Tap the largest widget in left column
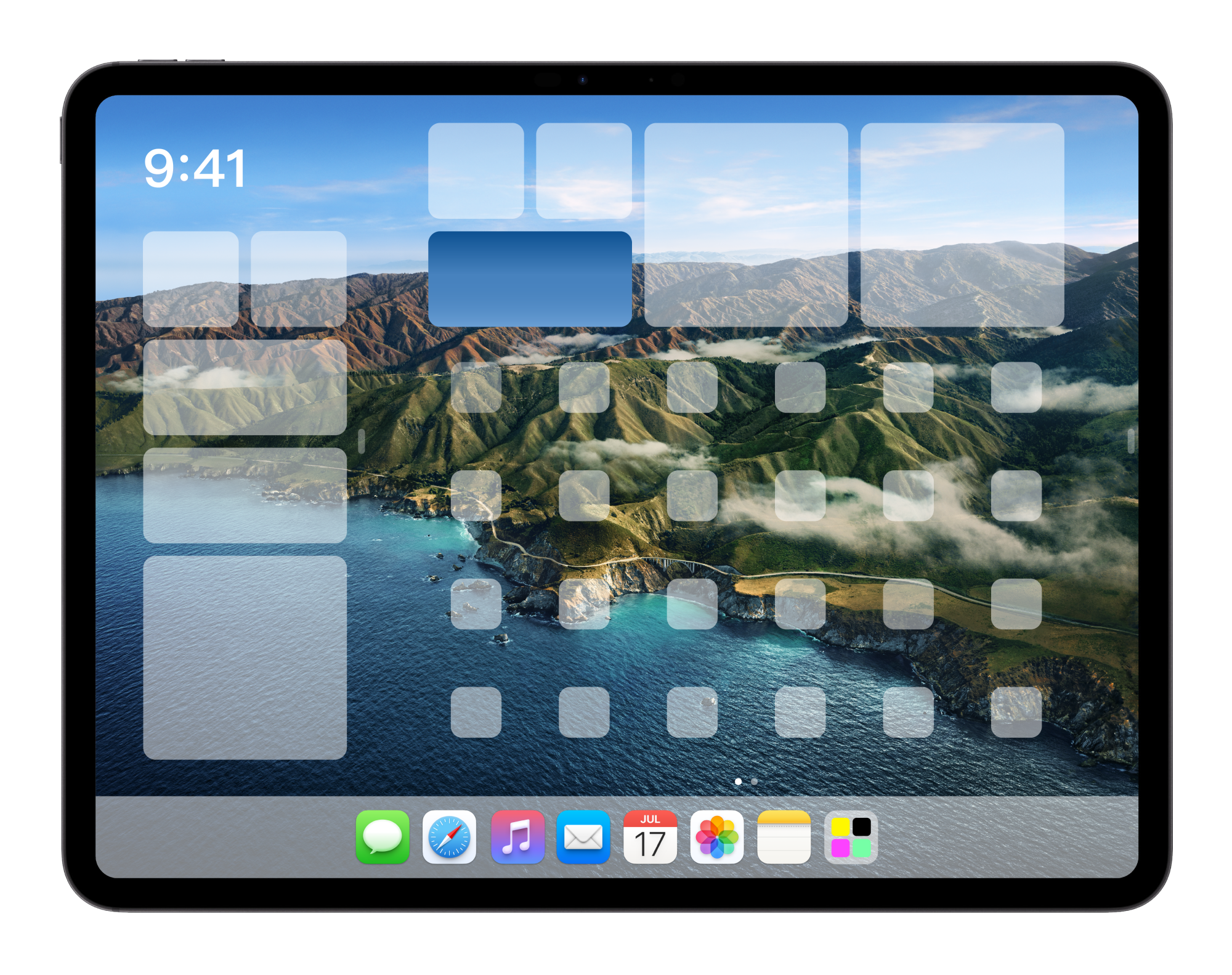Viewport: 1232px width, 975px height. point(245,657)
